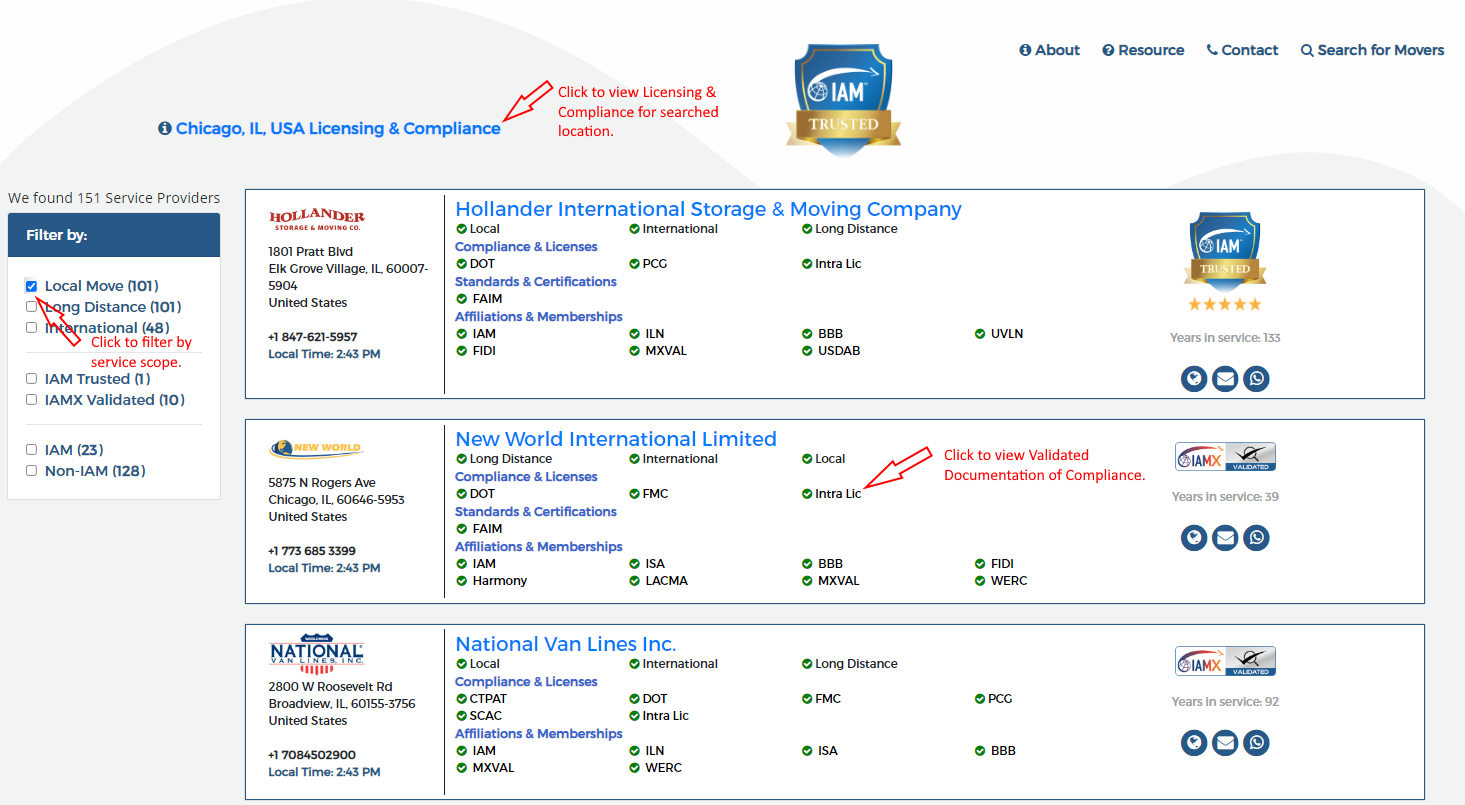This screenshot has width=1465, height=805.
Task: Open the Contact menu item
Action: pyautogui.click(x=1242, y=50)
